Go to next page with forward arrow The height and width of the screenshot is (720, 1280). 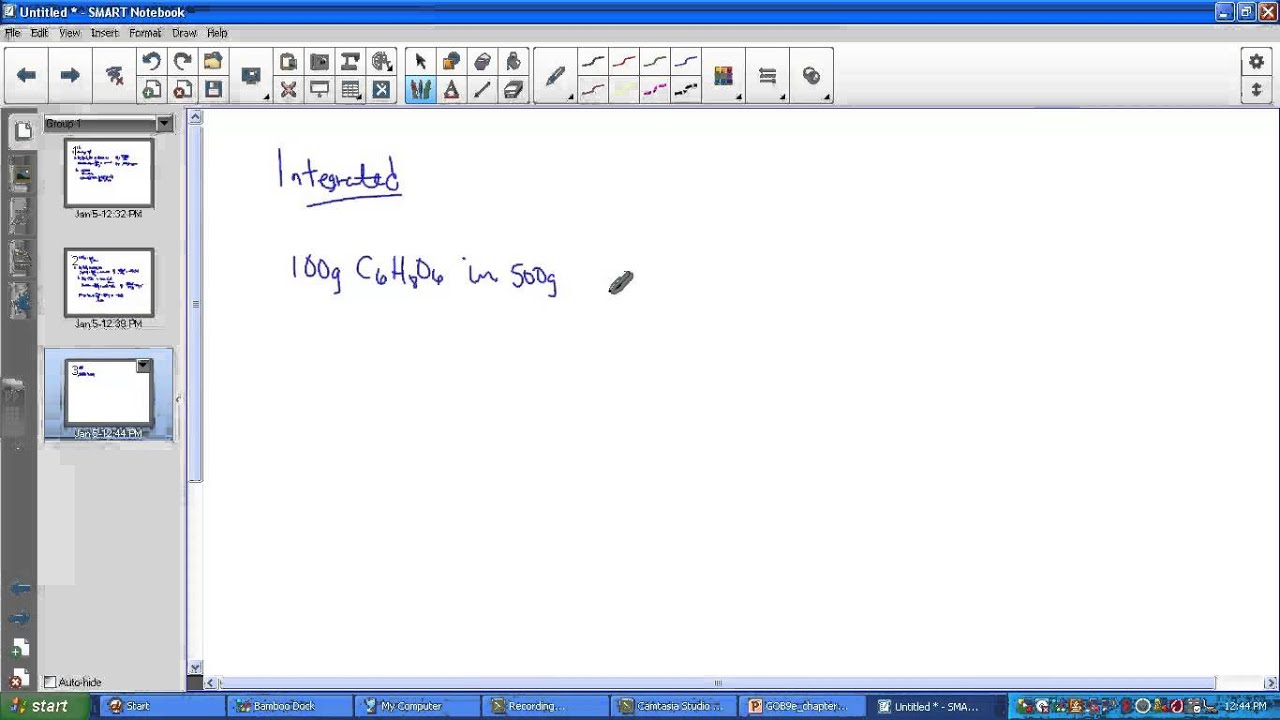69,76
